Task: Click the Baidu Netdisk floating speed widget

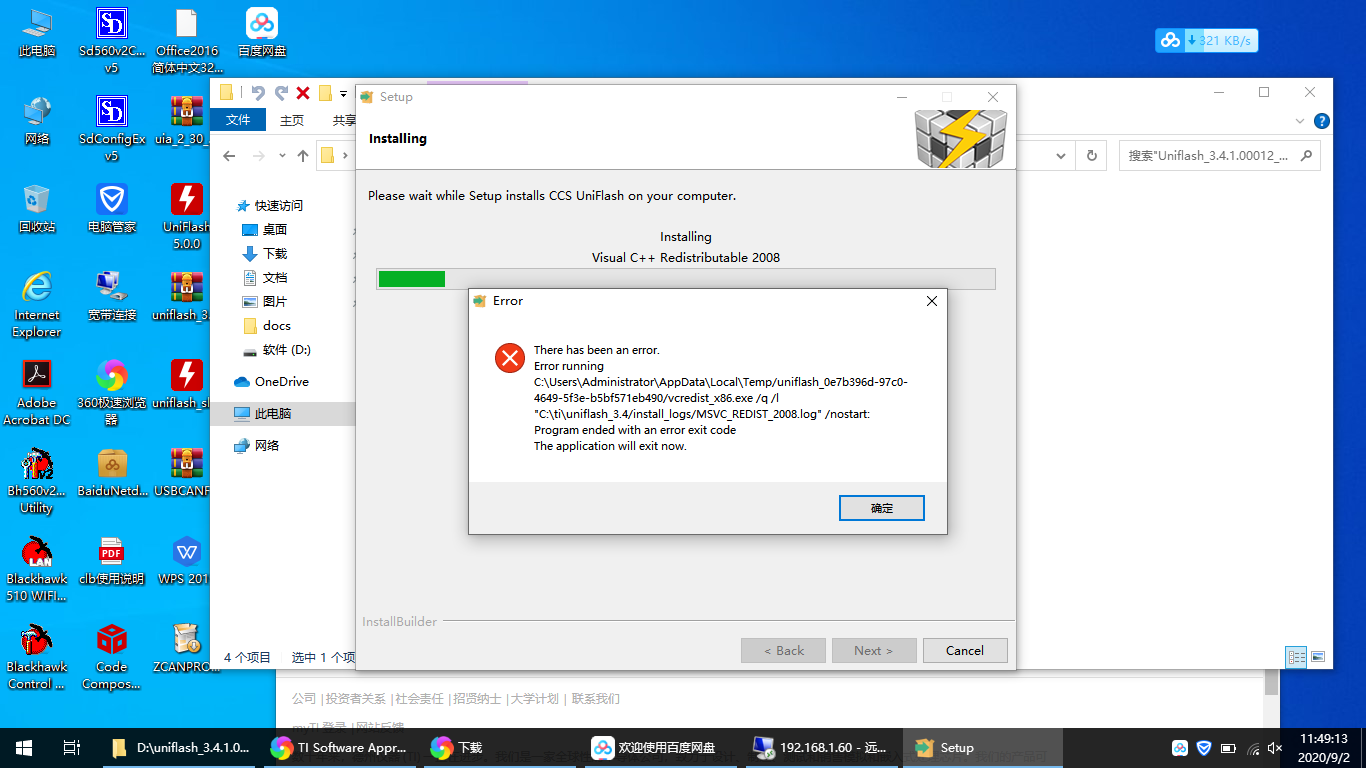Action: click(x=1207, y=41)
